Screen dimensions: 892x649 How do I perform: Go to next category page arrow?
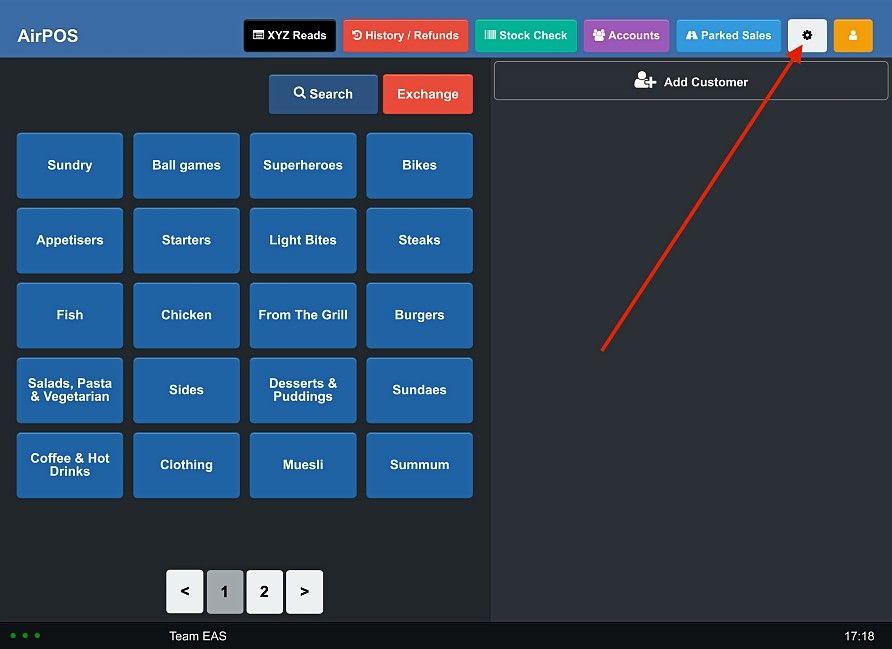[x=304, y=592]
